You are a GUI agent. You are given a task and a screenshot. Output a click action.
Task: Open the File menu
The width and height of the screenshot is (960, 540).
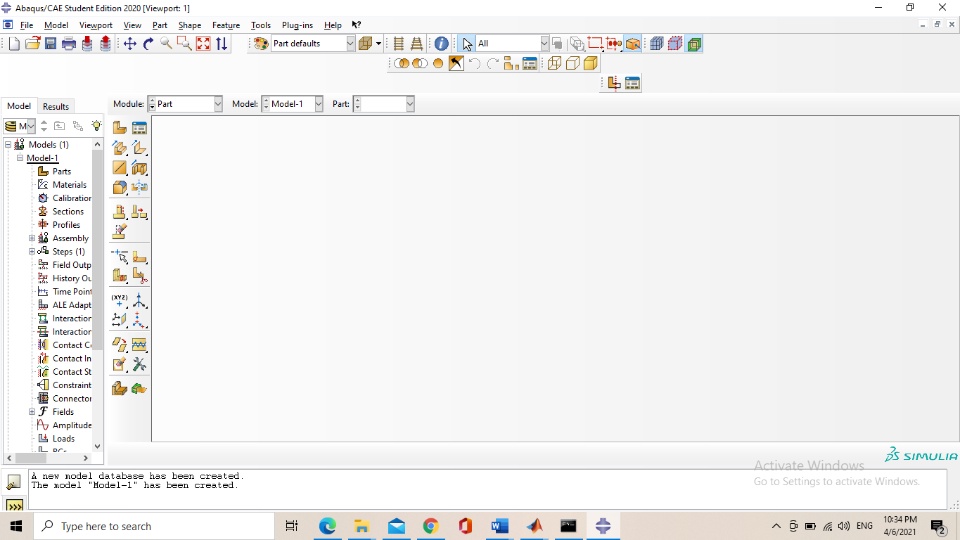(x=26, y=25)
